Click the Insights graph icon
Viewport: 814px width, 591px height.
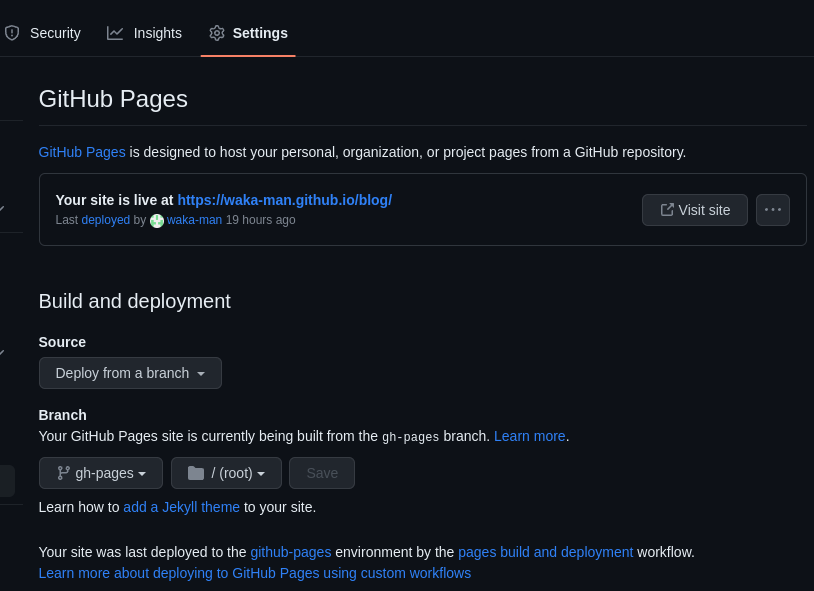115,33
